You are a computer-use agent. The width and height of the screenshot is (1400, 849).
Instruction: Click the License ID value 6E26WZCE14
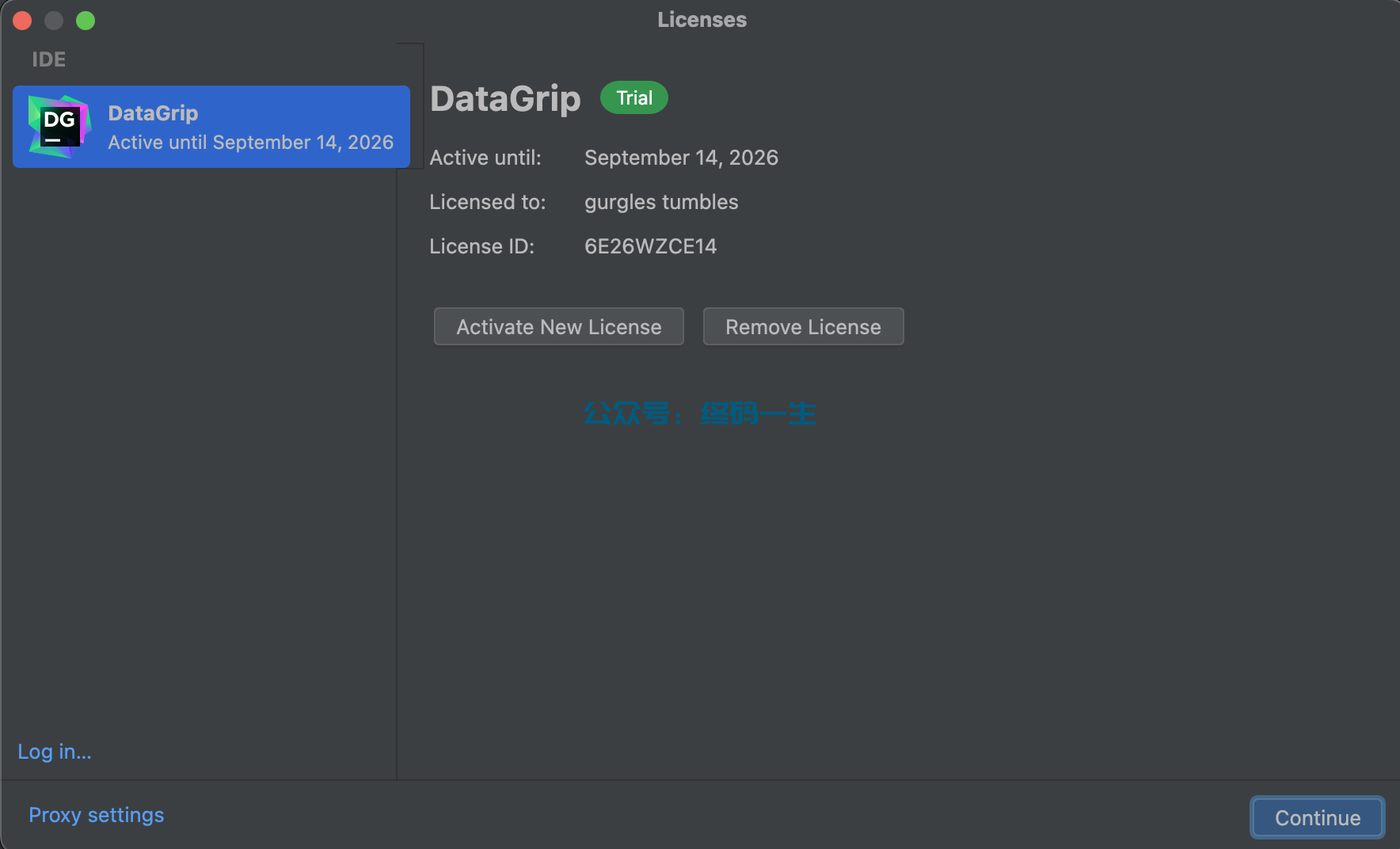(650, 246)
